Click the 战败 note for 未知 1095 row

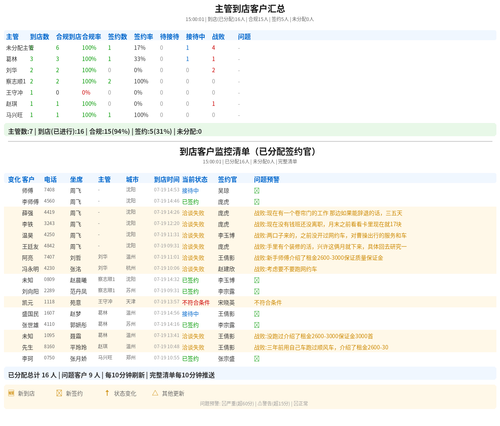click(x=313, y=336)
